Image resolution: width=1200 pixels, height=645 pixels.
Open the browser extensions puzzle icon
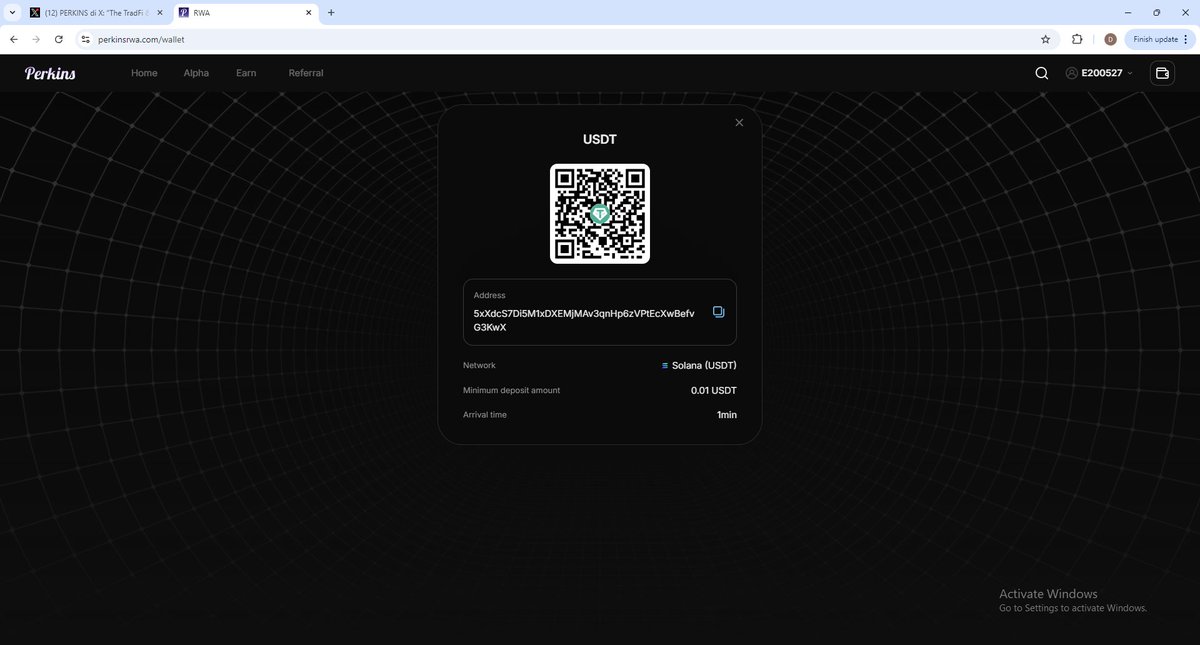(1077, 39)
